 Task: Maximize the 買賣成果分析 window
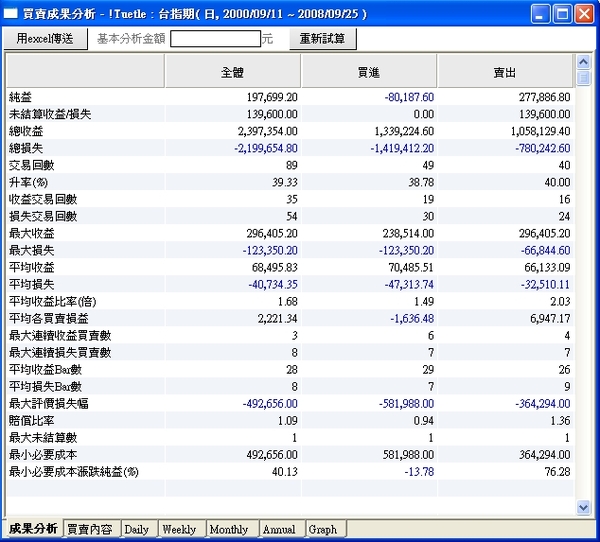click(562, 15)
